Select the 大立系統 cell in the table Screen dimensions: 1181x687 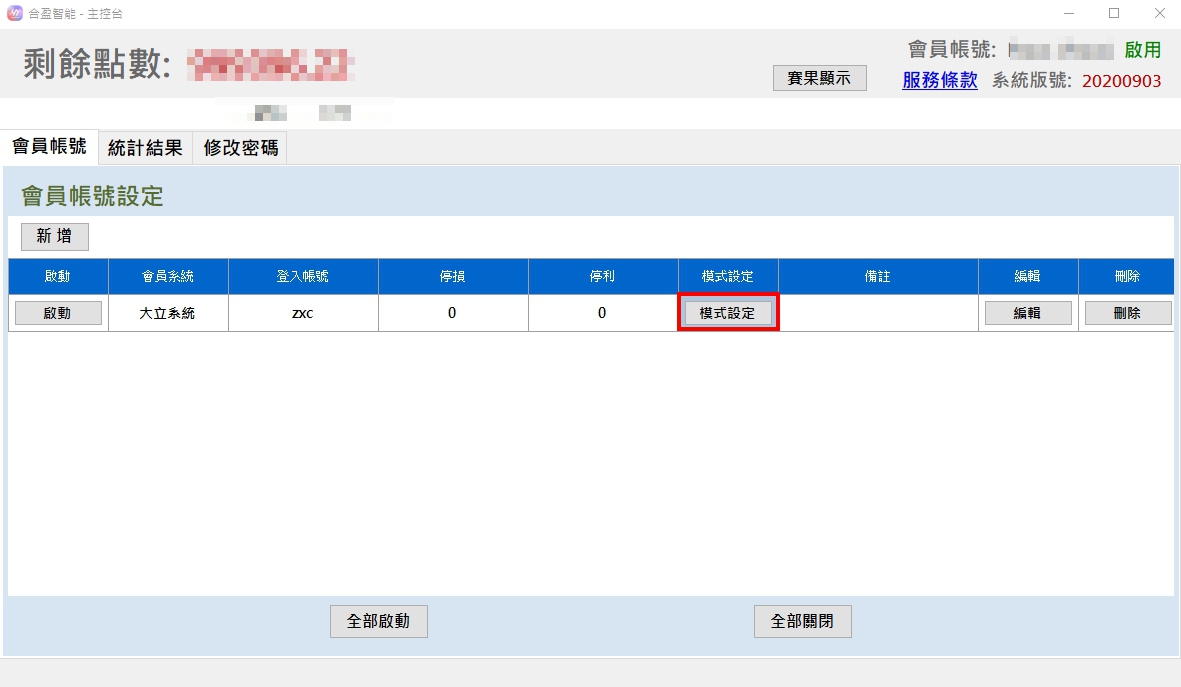168,313
